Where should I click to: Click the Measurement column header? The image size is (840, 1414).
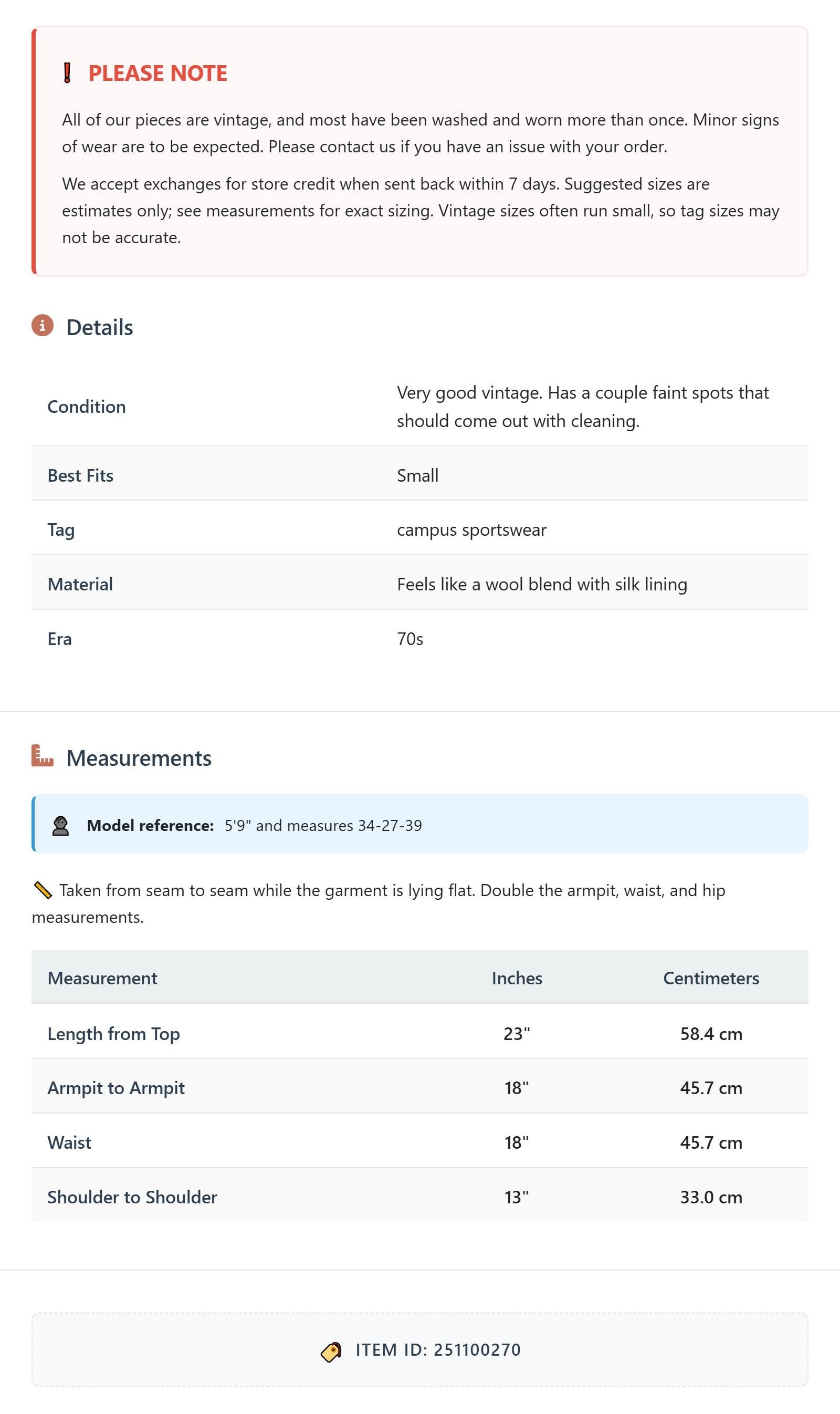(102, 978)
